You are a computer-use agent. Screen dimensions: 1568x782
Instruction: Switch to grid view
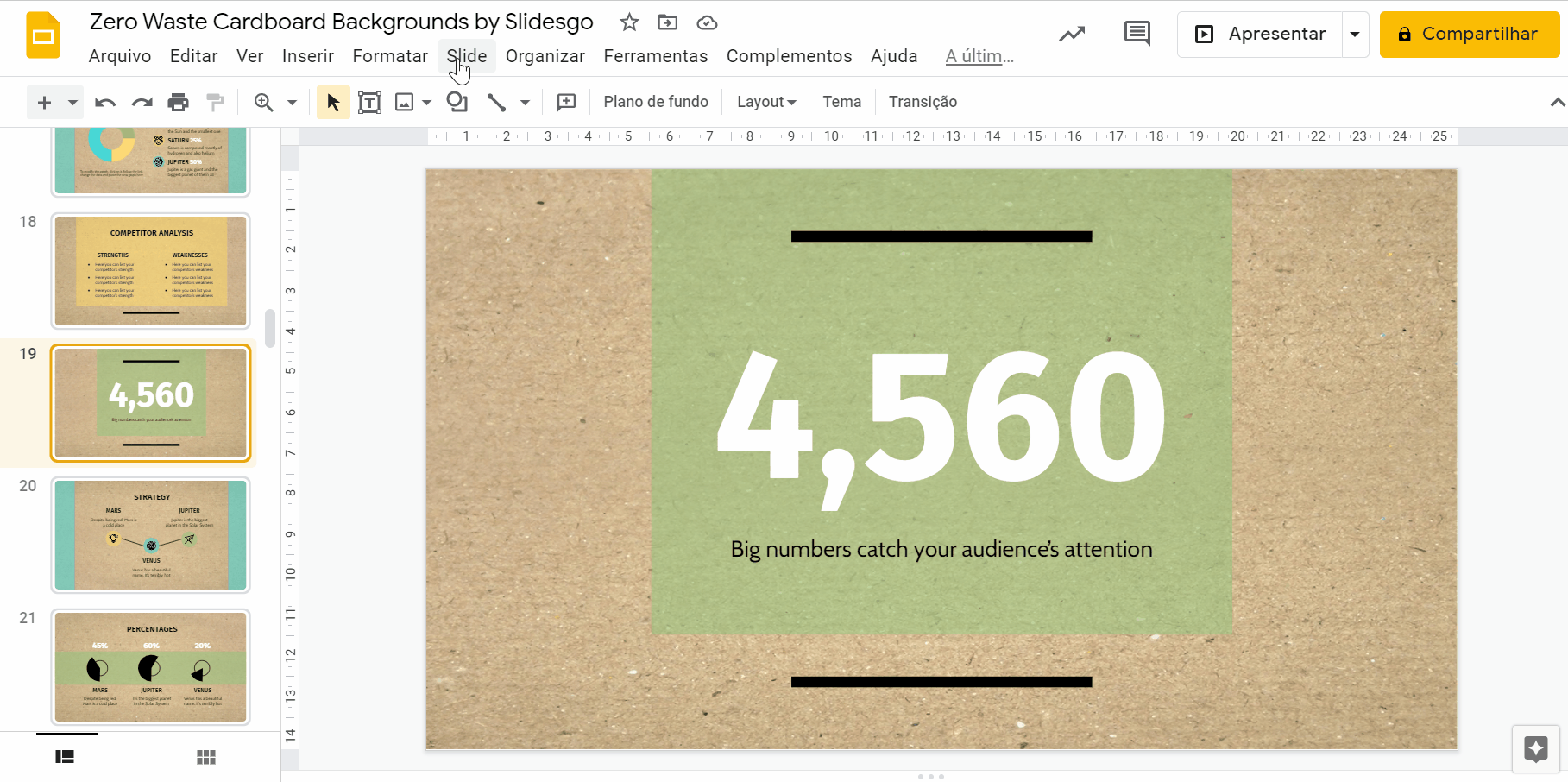pos(206,757)
